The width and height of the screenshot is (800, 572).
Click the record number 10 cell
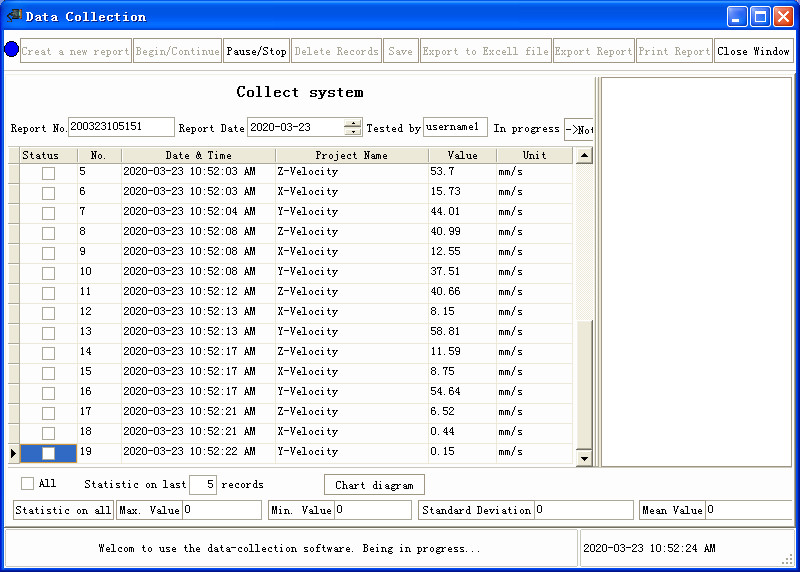tap(99, 271)
